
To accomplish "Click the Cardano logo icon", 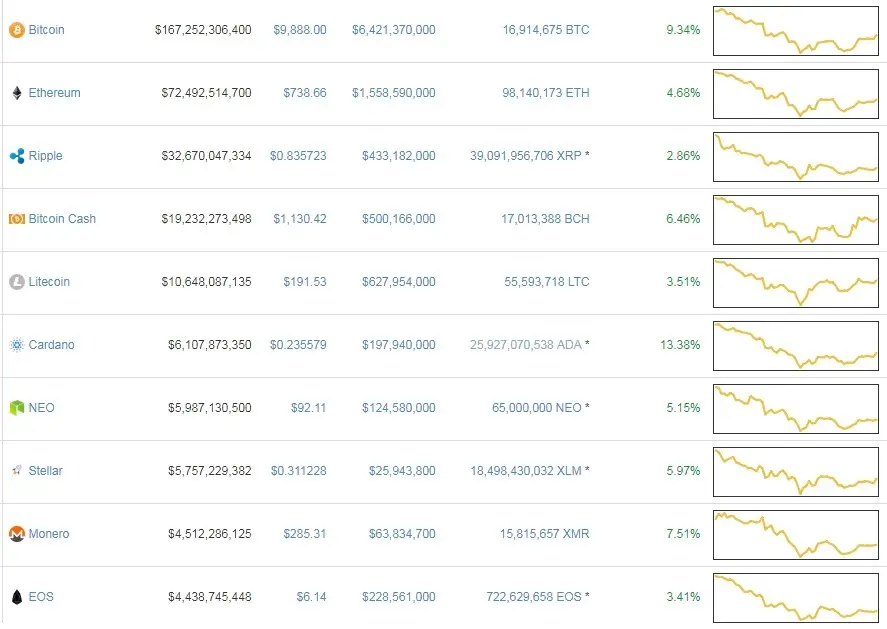I will [x=17, y=344].
